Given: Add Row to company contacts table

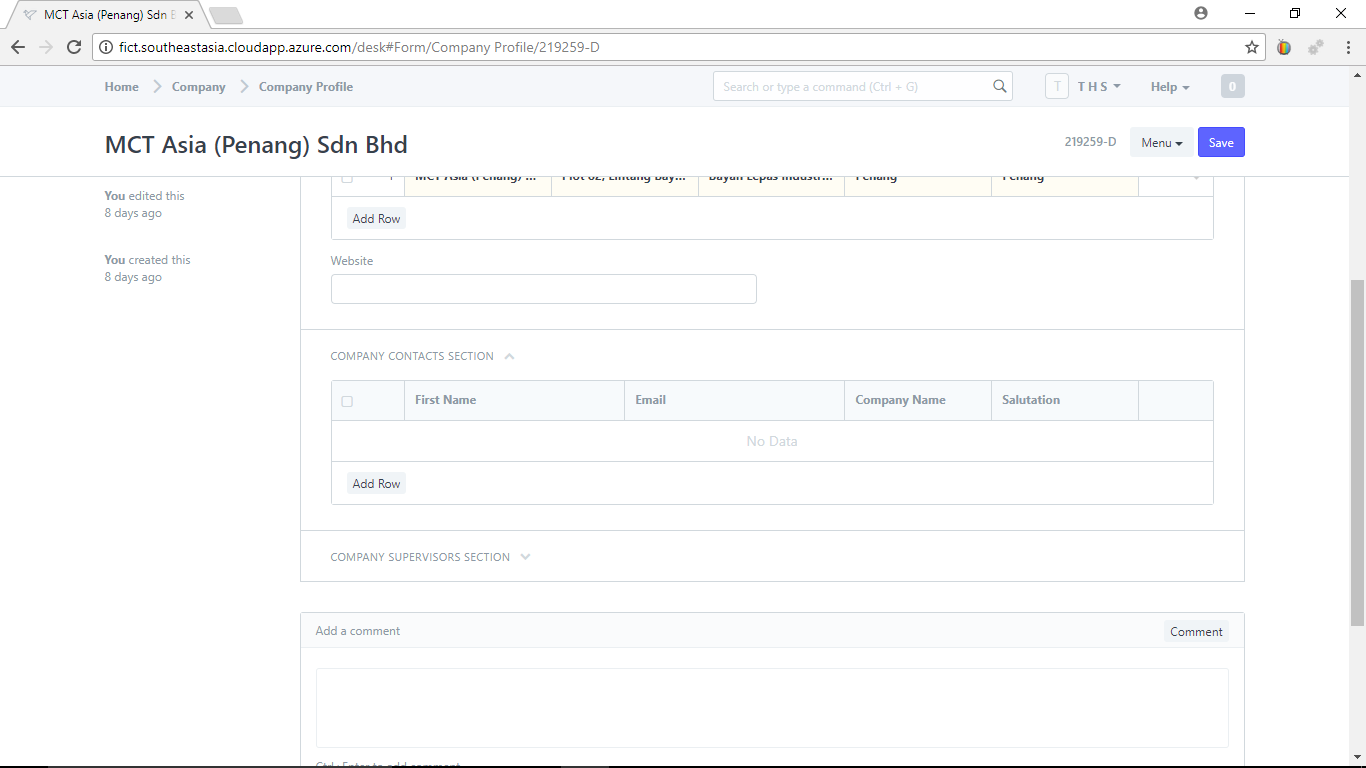Looking at the screenshot, I should pyautogui.click(x=376, y=484).
